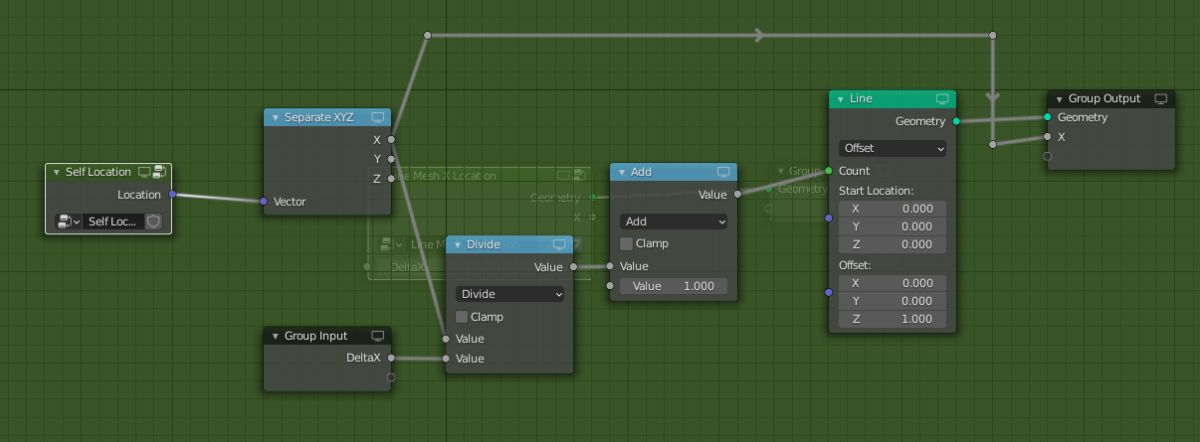
Task: Click the preview icon on the Divide node header
Action: point(560,244)
